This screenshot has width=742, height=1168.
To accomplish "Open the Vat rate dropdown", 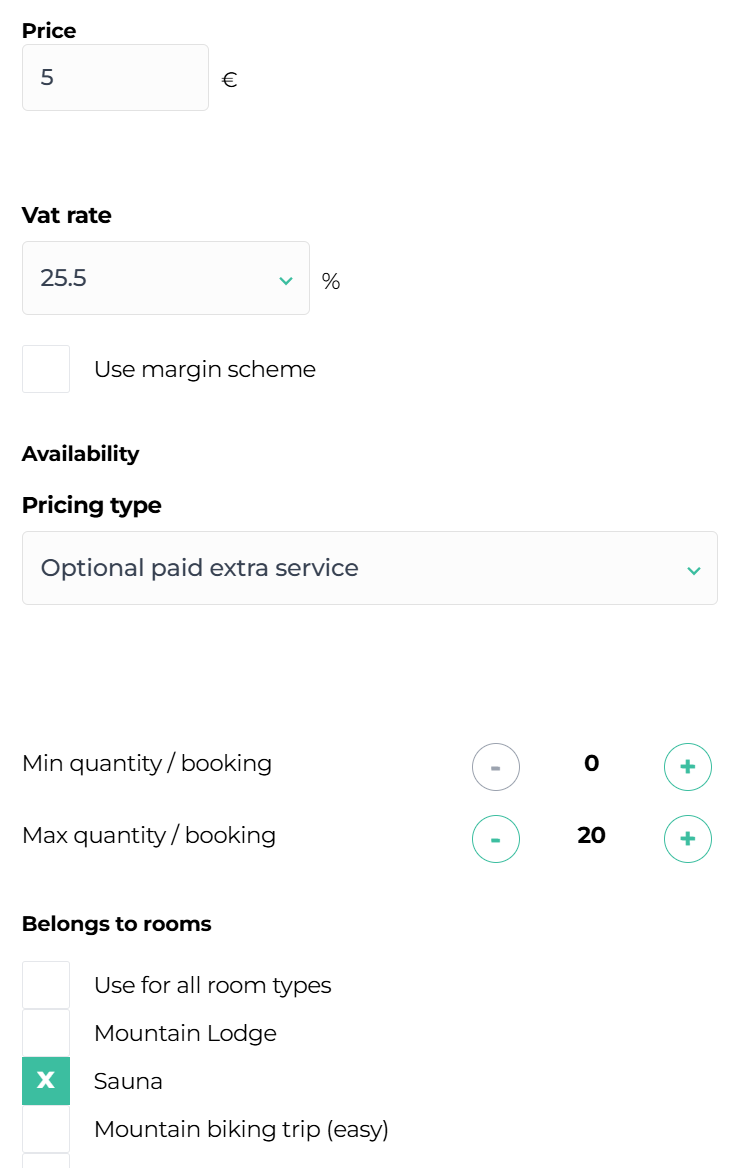I will (x=165, y=278).
